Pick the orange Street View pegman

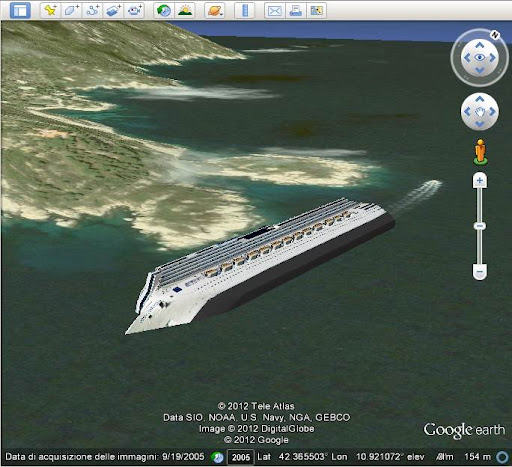tap(480, 152)
